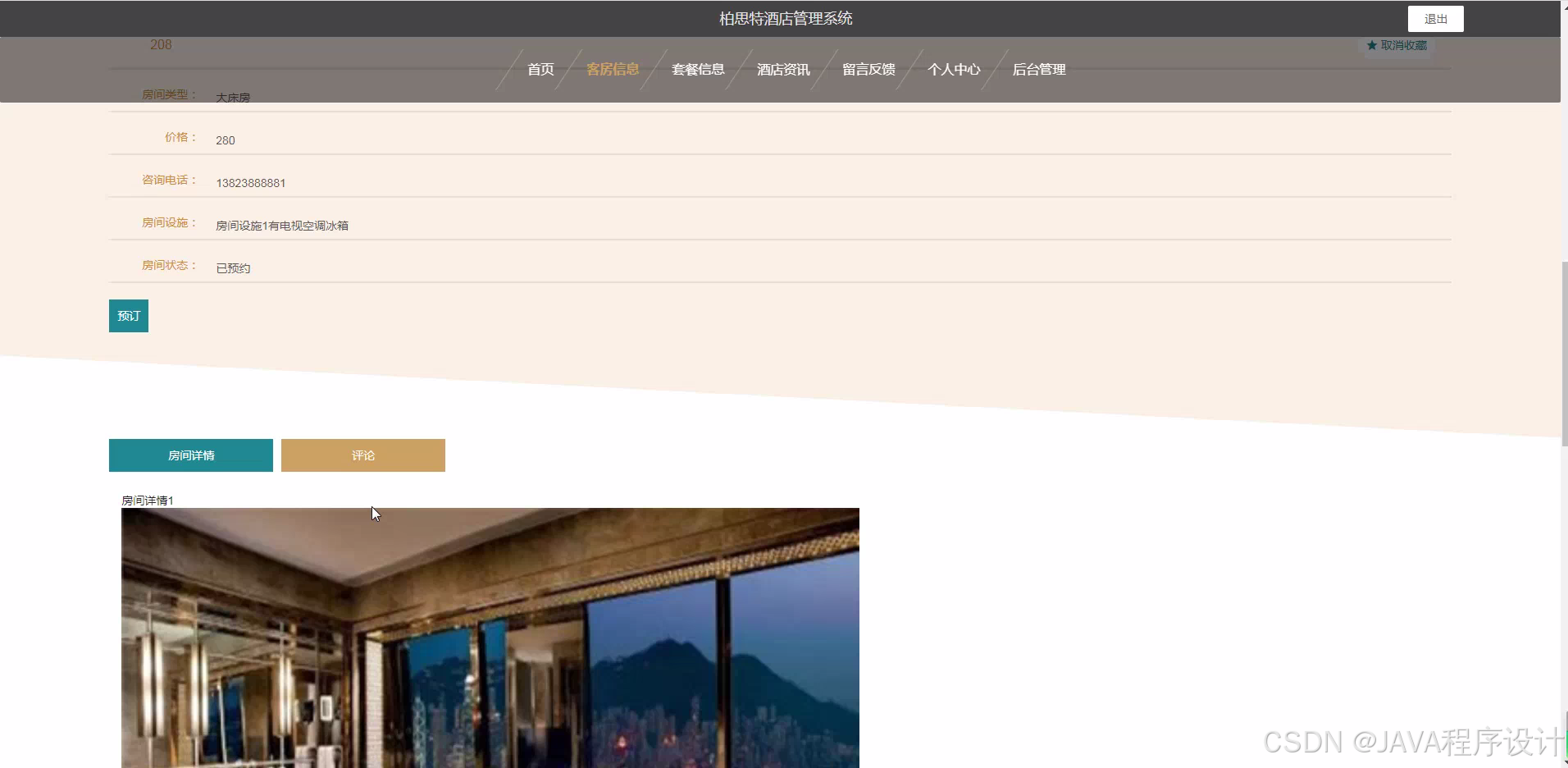Screen dimensions: 1568x768
Task: Click the 房间设施 label
Action: 169,222
